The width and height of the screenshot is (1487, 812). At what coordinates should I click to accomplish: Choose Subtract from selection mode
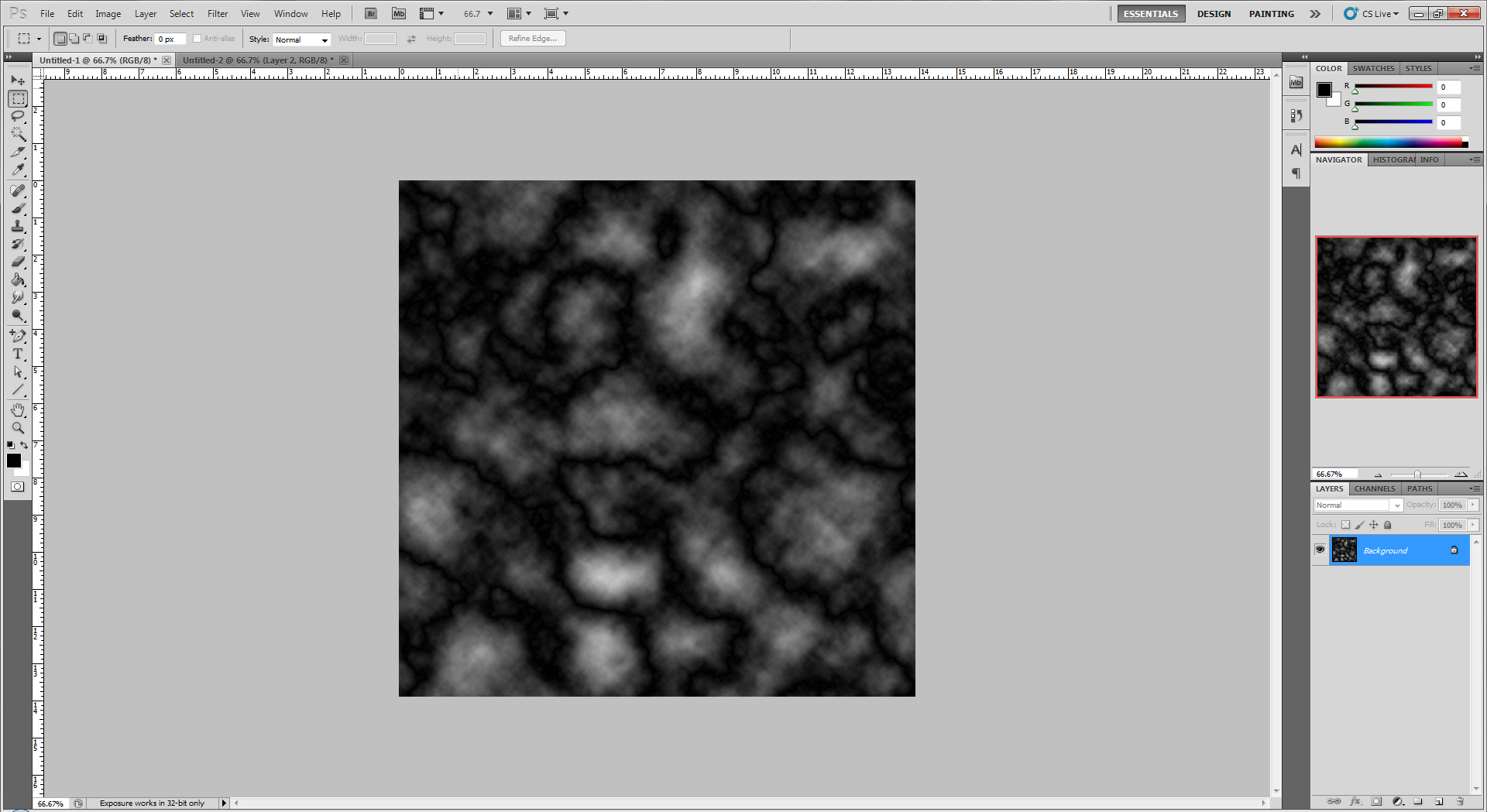tap(88, 39)
